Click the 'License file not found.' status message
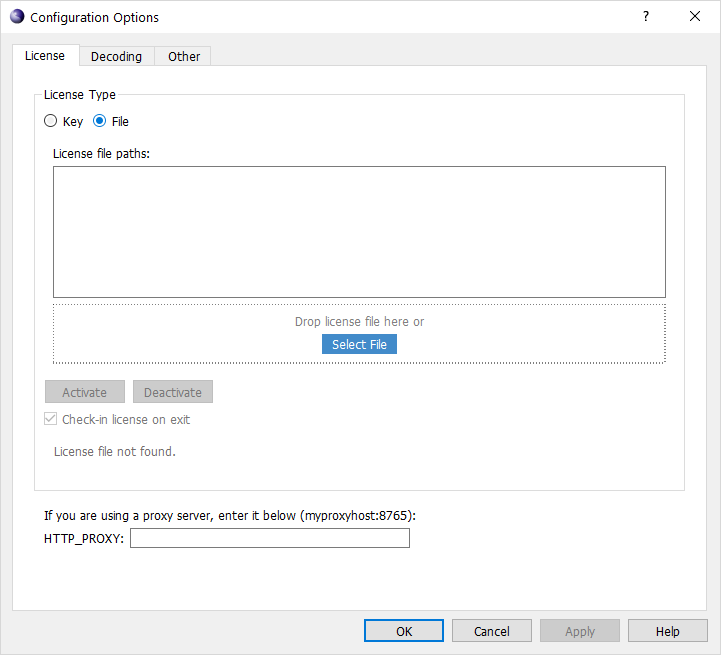 pos(114,452)
